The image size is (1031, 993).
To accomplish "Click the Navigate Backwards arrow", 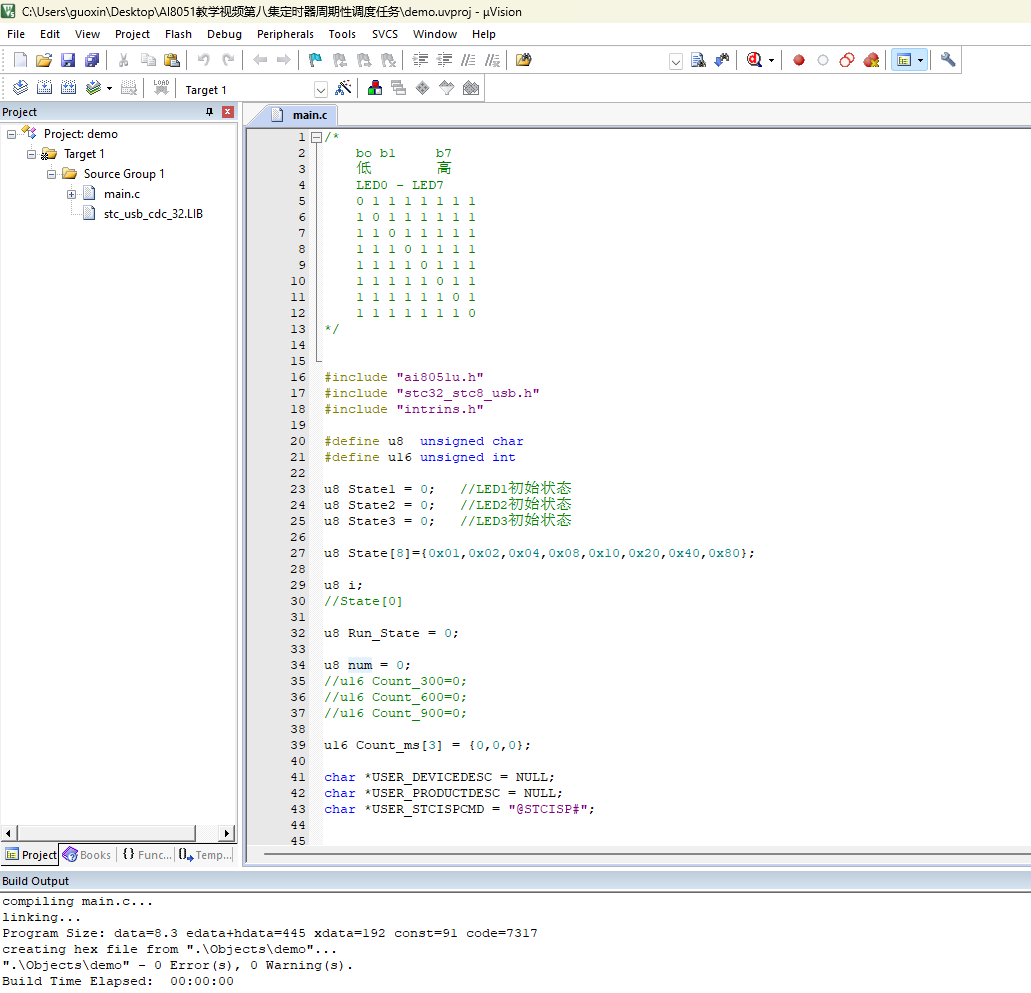I will click(260, 61).
